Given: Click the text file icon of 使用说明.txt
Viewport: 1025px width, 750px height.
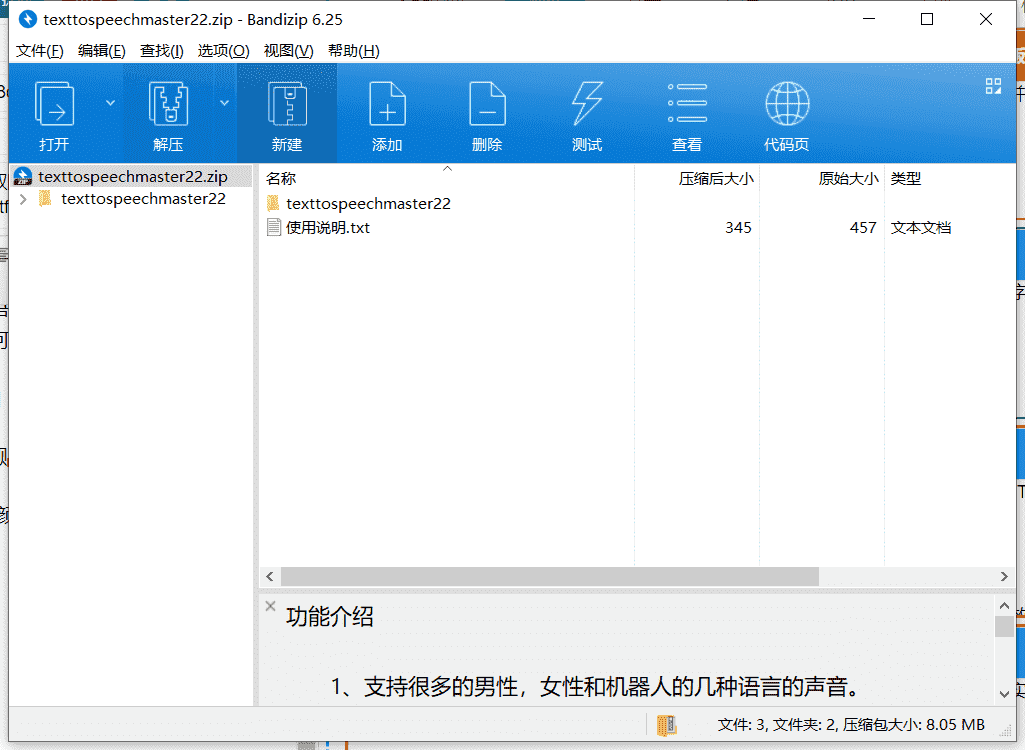Looking at the screenshot, I should point(274,228).
